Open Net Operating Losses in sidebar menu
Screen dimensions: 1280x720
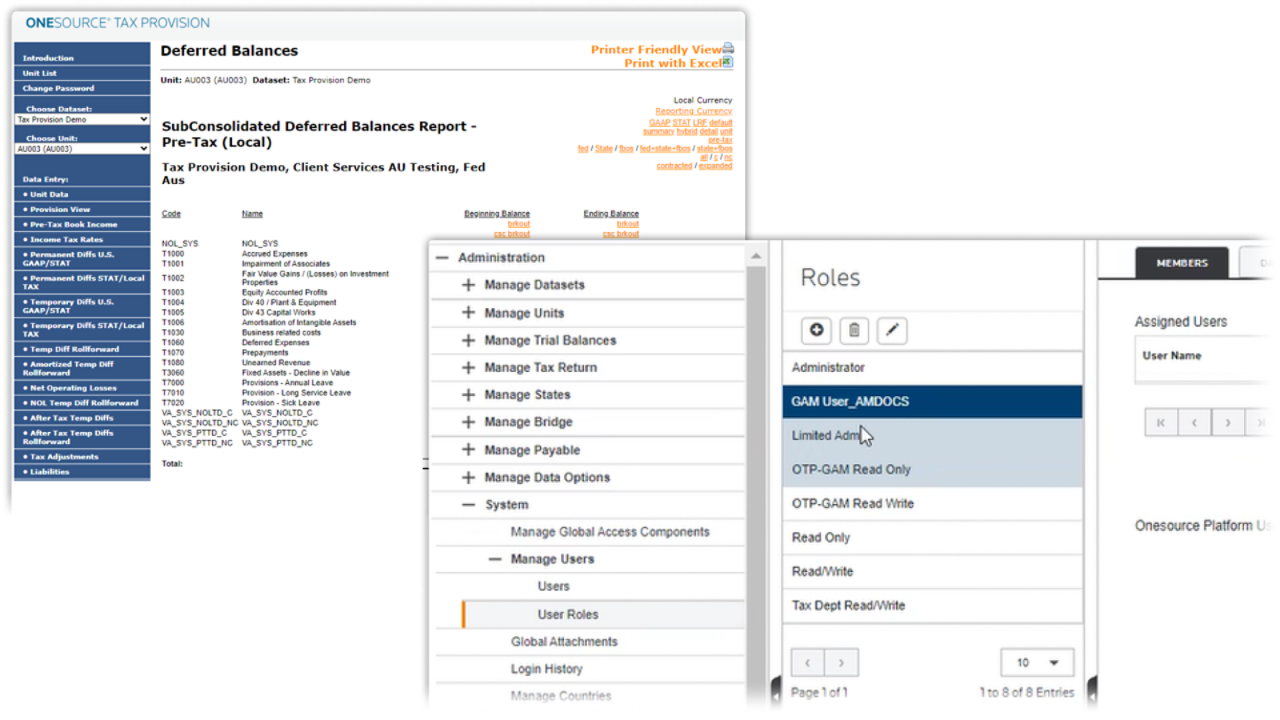[x=70, y=388]
